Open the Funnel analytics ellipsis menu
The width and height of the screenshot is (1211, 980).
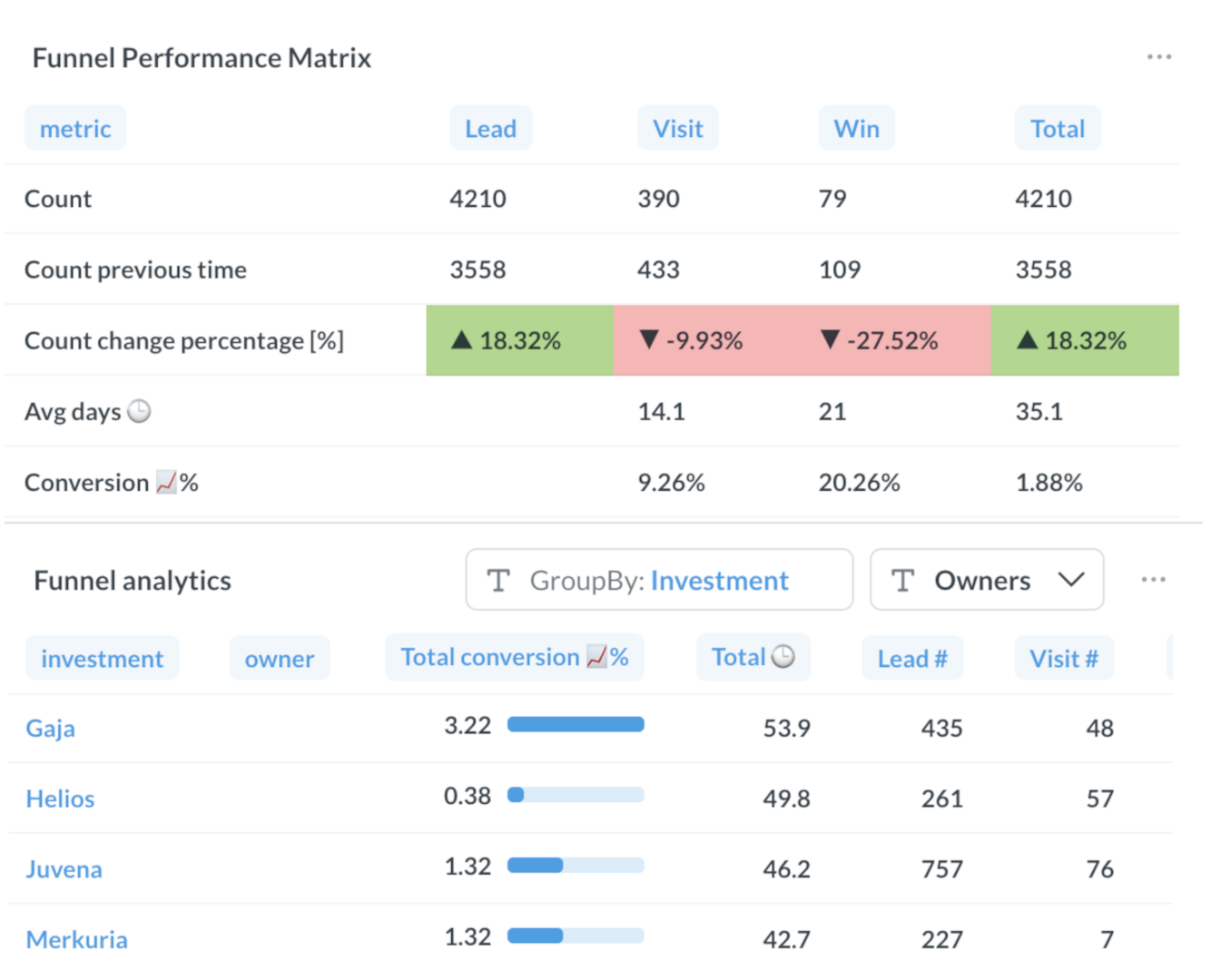pos(1153,579)
